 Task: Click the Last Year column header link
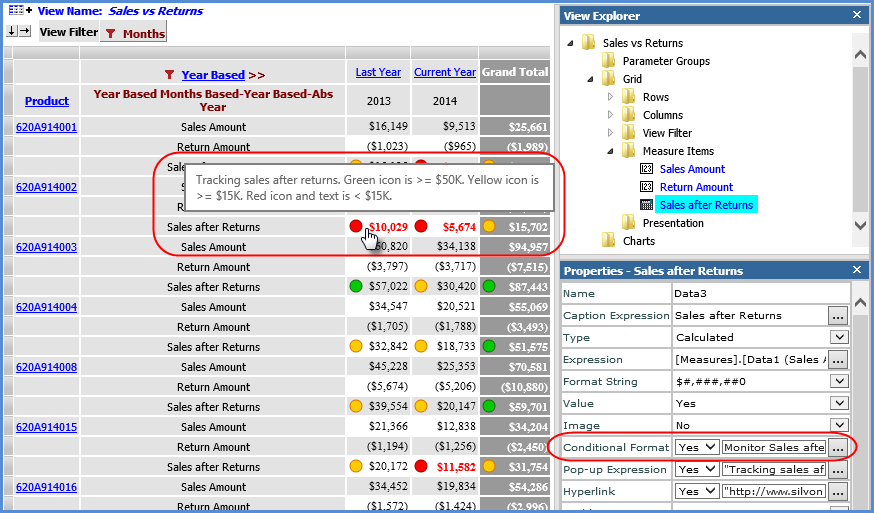378,72
